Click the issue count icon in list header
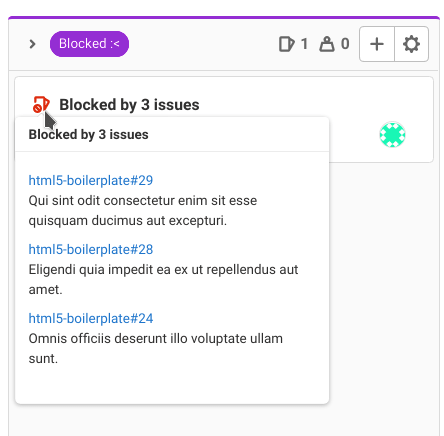 [286, 44]
